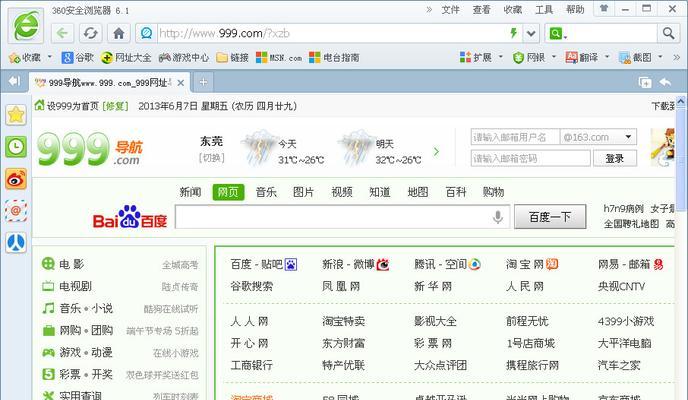688x400 pixels.
Task: Click the restore closed tab arrow icon
Action: pyautogui.click(x=665, y=82)
